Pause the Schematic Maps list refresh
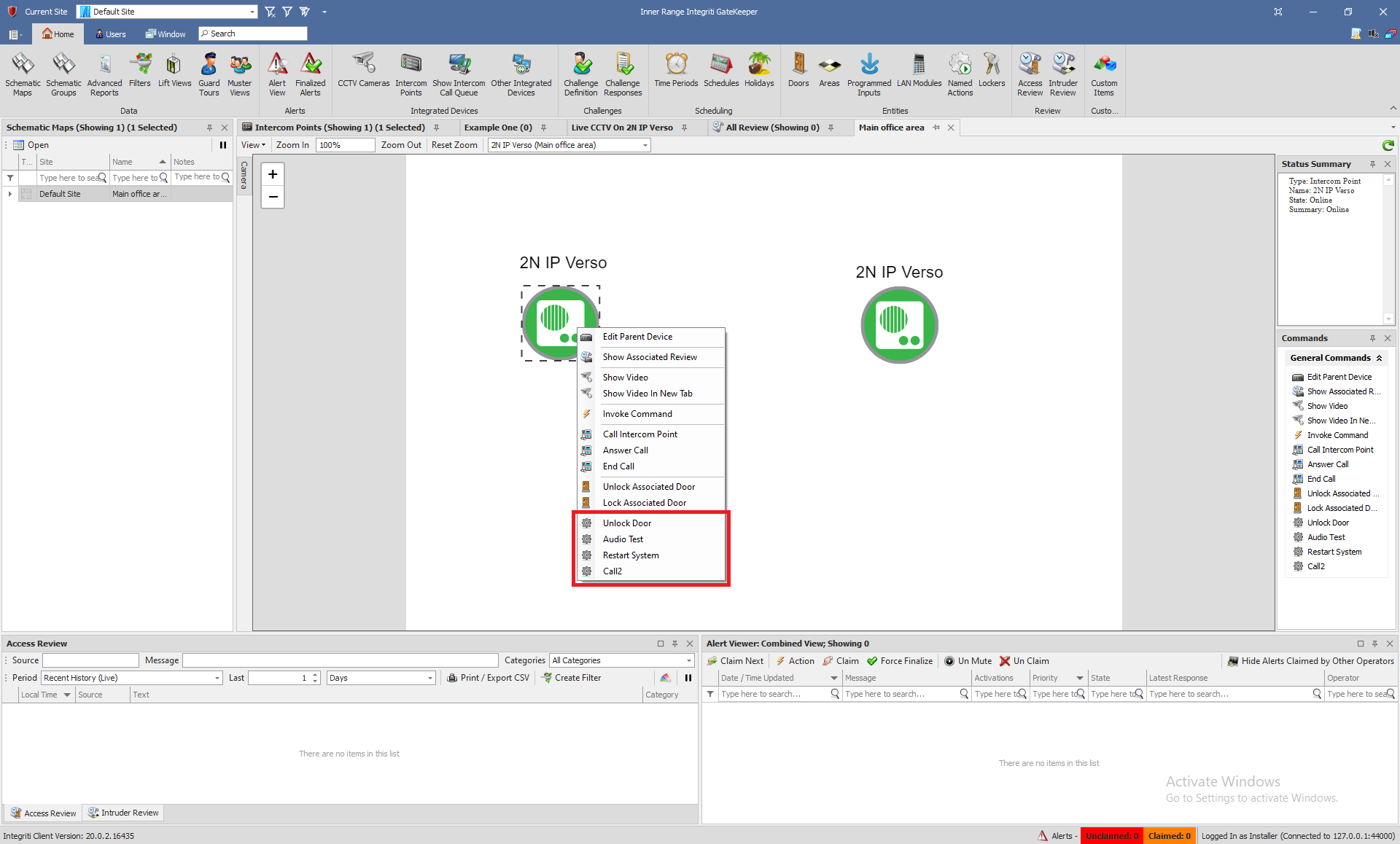Image resolution: width=1400 pixels, height=844 pixels. click(x=223, y=145)
